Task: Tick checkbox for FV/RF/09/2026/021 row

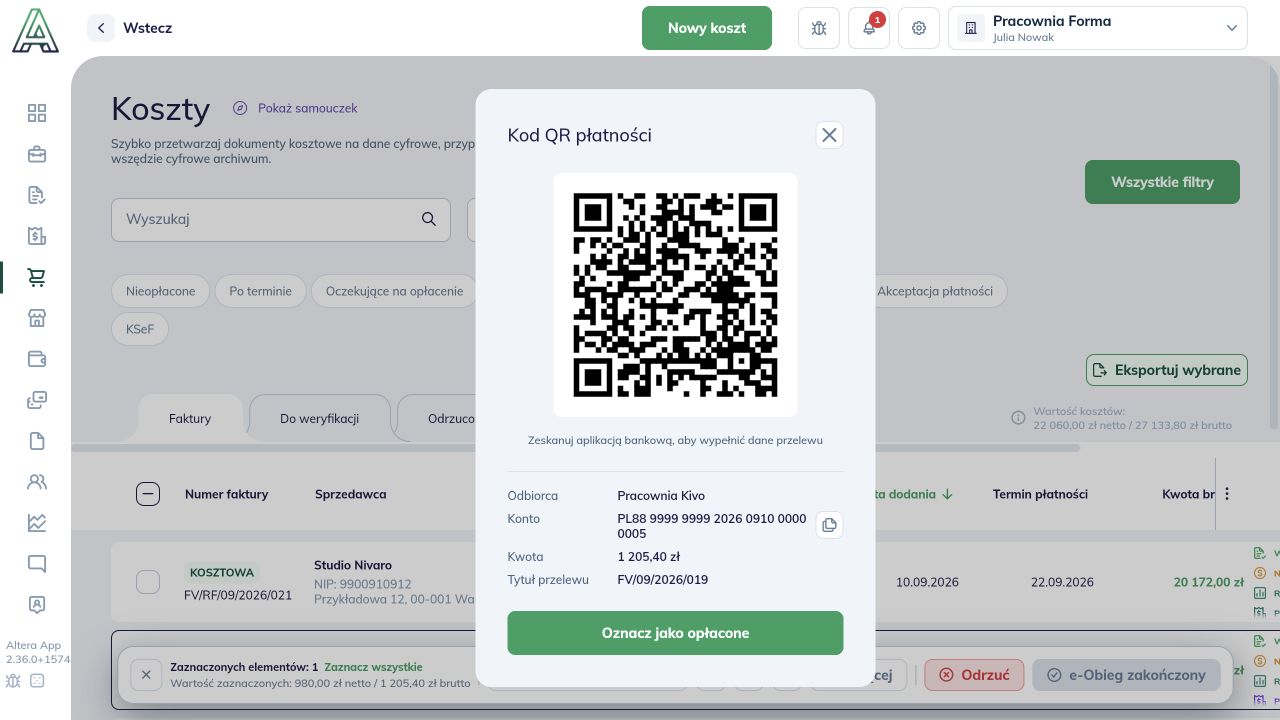Action: click(148, 582)
